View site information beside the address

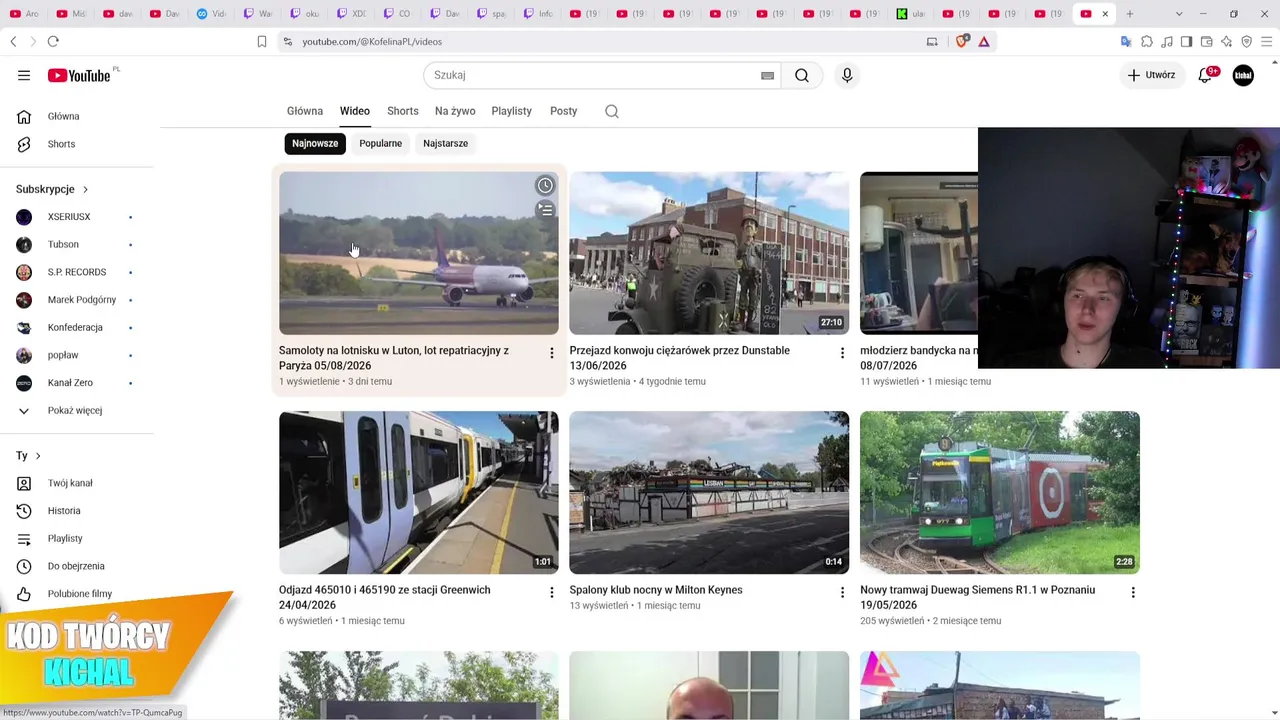click(x=288, y=41)
